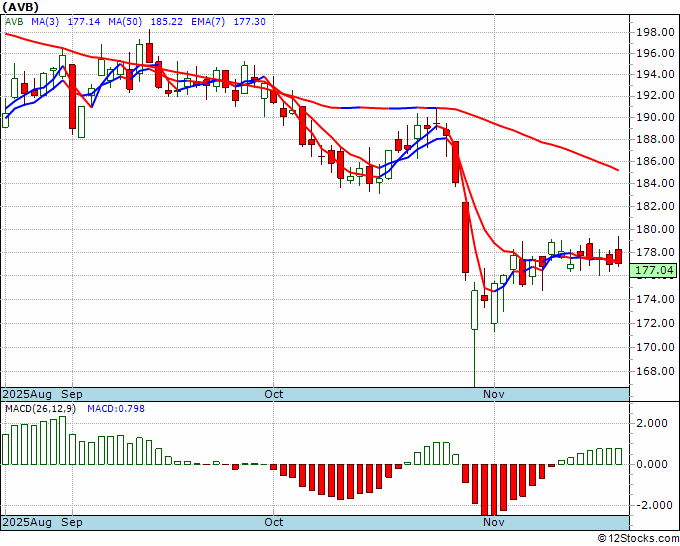Click the ©12Stocks.com credit text
The height and width of the screenshot is (546, 680).
pyautogui.click(x=638, y=539)
